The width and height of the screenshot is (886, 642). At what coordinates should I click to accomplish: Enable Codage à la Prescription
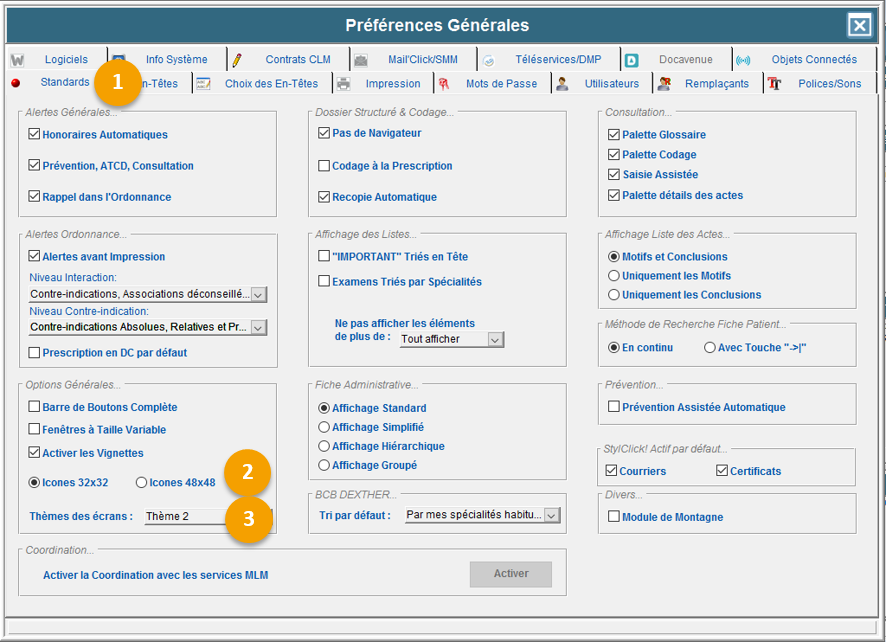coord(324,166)
